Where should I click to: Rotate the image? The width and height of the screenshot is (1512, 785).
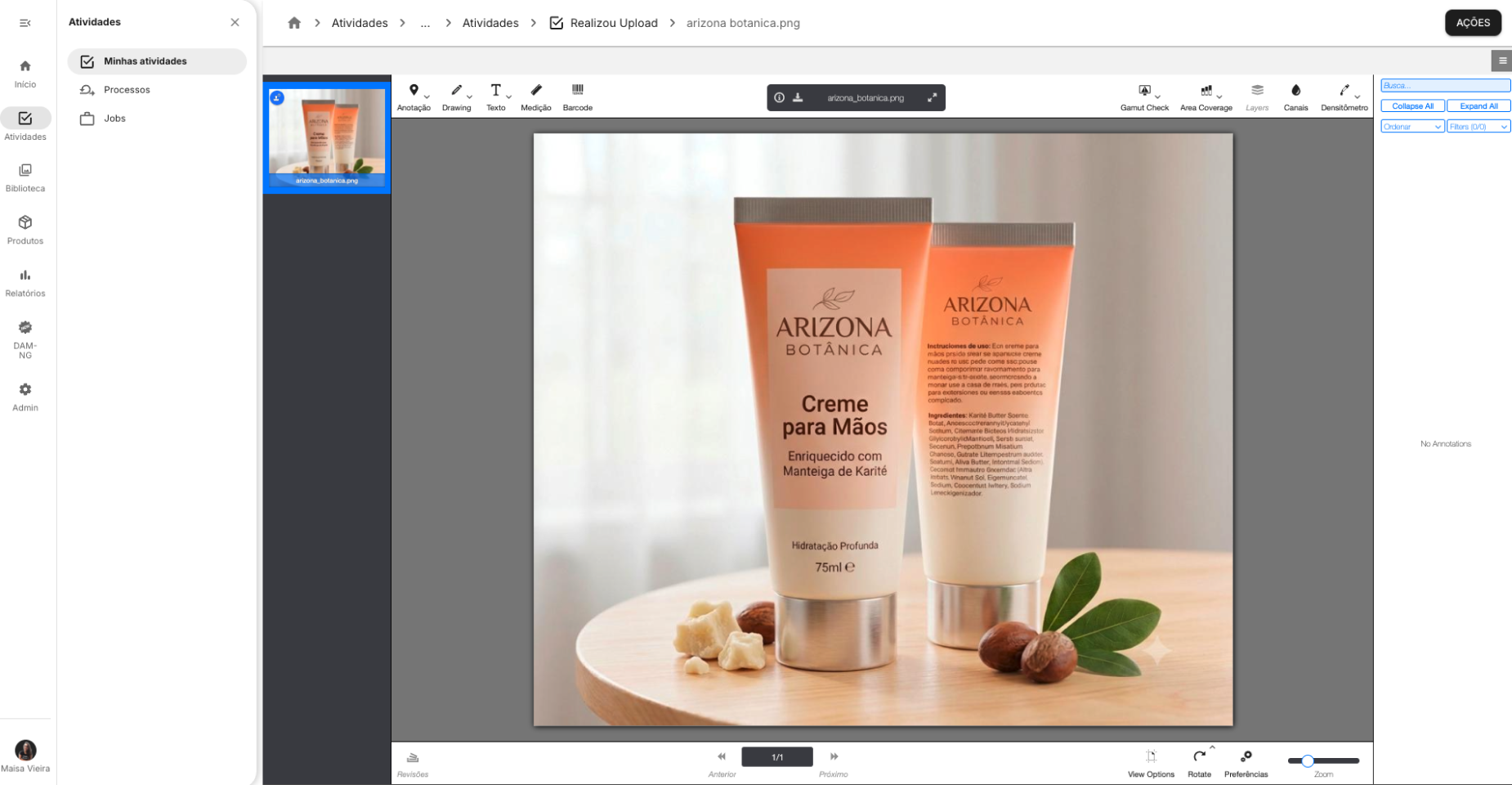click(1200, 764)
